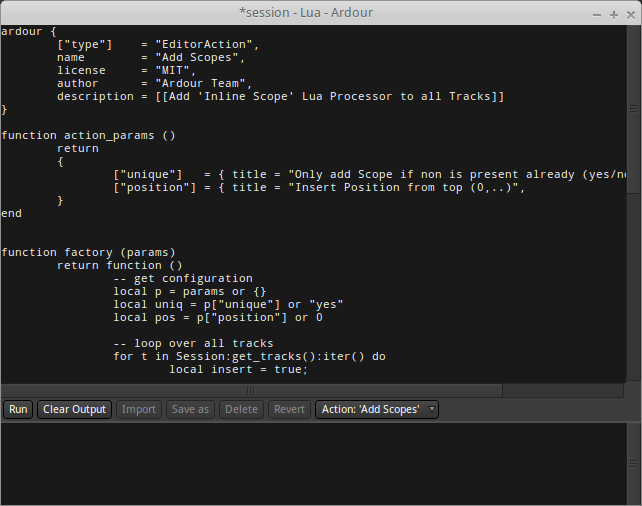The height and width of the screenshot is (506, 642).
Task: Click the code editor's vertical scrollbar handle
Action: pyautogui.click(x=633, y=109)
